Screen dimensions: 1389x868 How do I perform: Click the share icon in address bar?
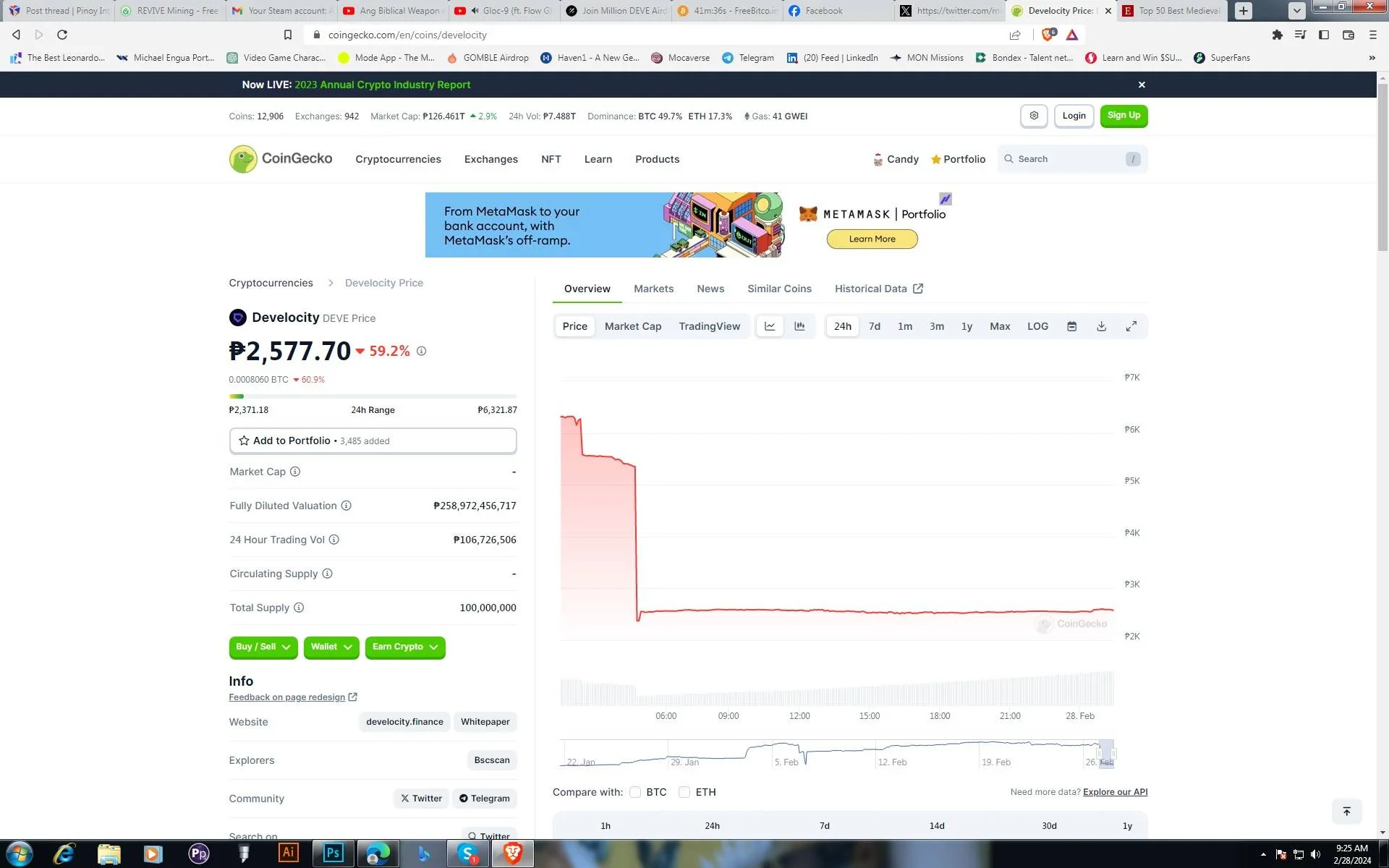point(1015,35)
